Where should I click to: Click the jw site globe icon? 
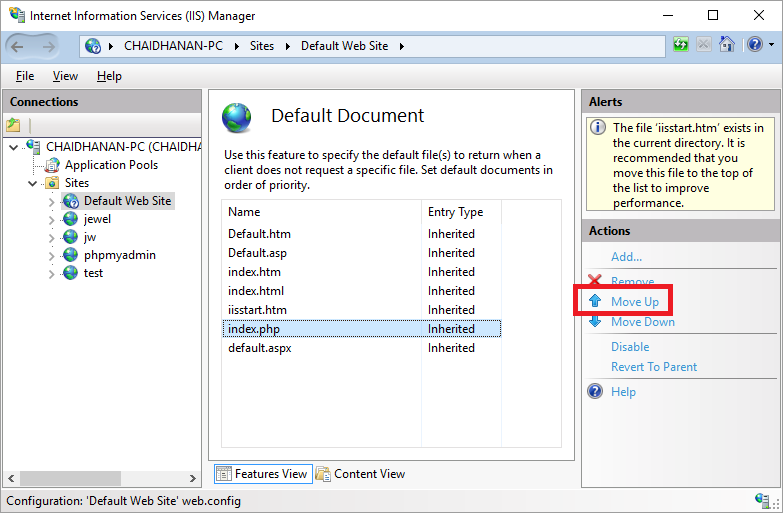pos(70,237)
